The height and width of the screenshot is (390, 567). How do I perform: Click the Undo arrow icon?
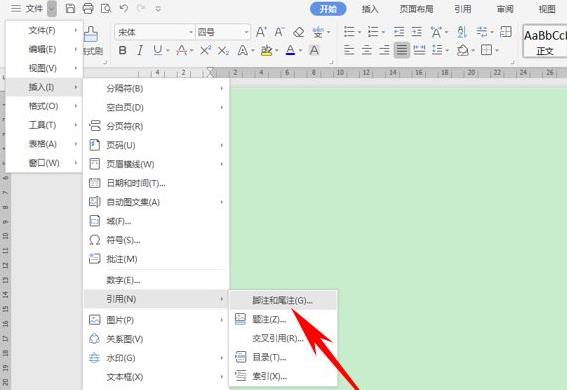tap(124, 8)
